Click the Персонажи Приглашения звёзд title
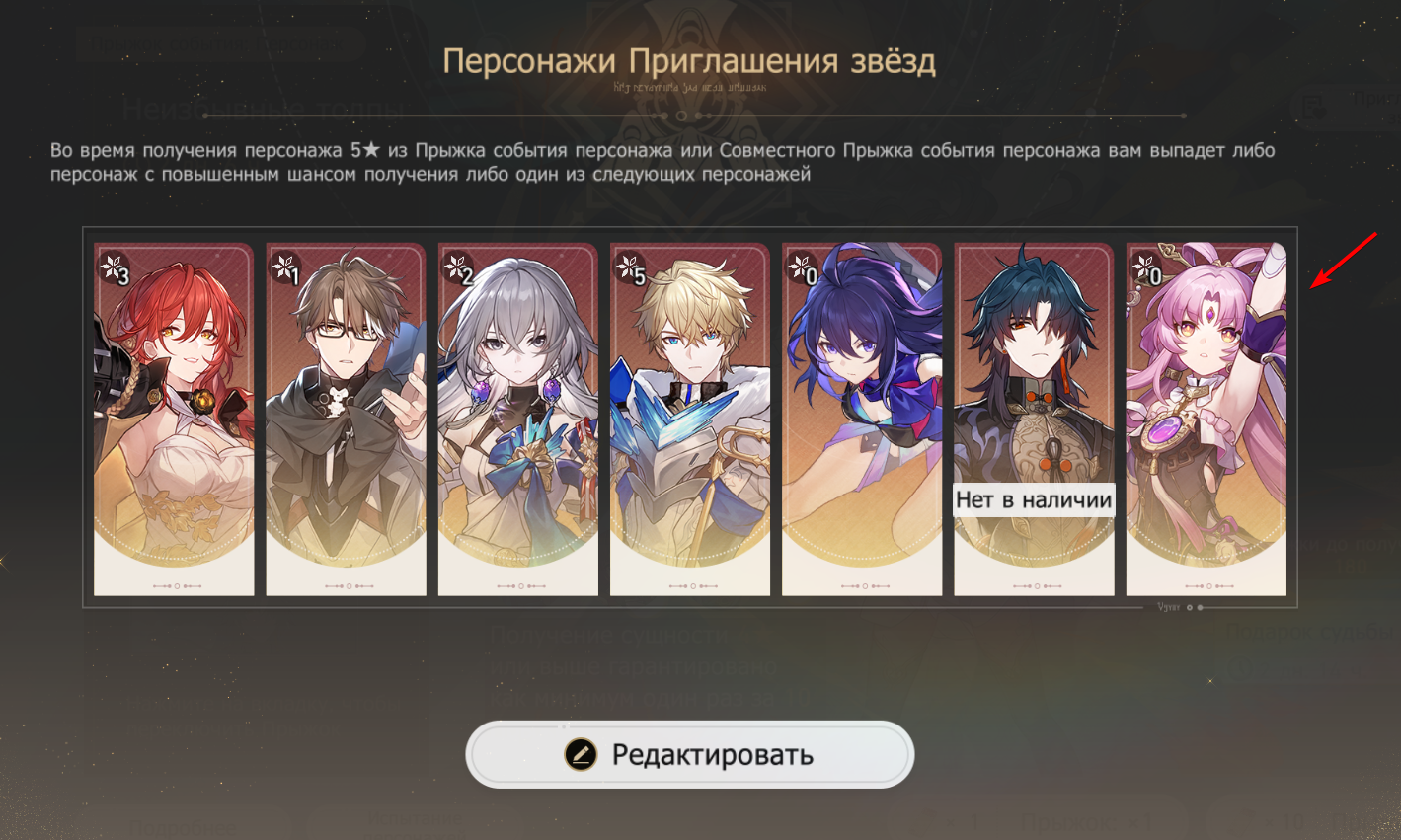Screen dimensions: 1401x840 [689, 61]
